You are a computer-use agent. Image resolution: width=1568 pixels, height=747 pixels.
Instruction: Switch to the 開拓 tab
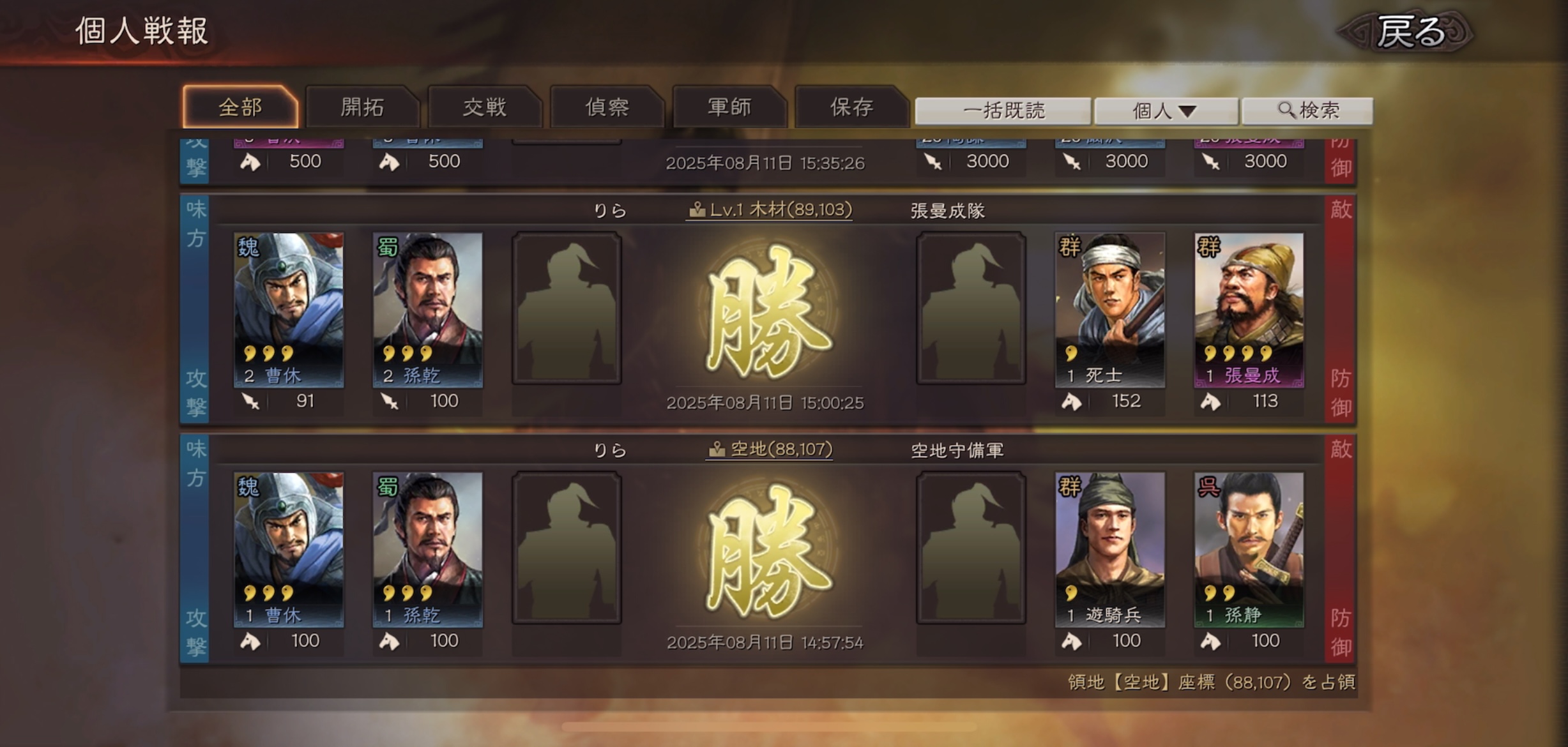362,107
